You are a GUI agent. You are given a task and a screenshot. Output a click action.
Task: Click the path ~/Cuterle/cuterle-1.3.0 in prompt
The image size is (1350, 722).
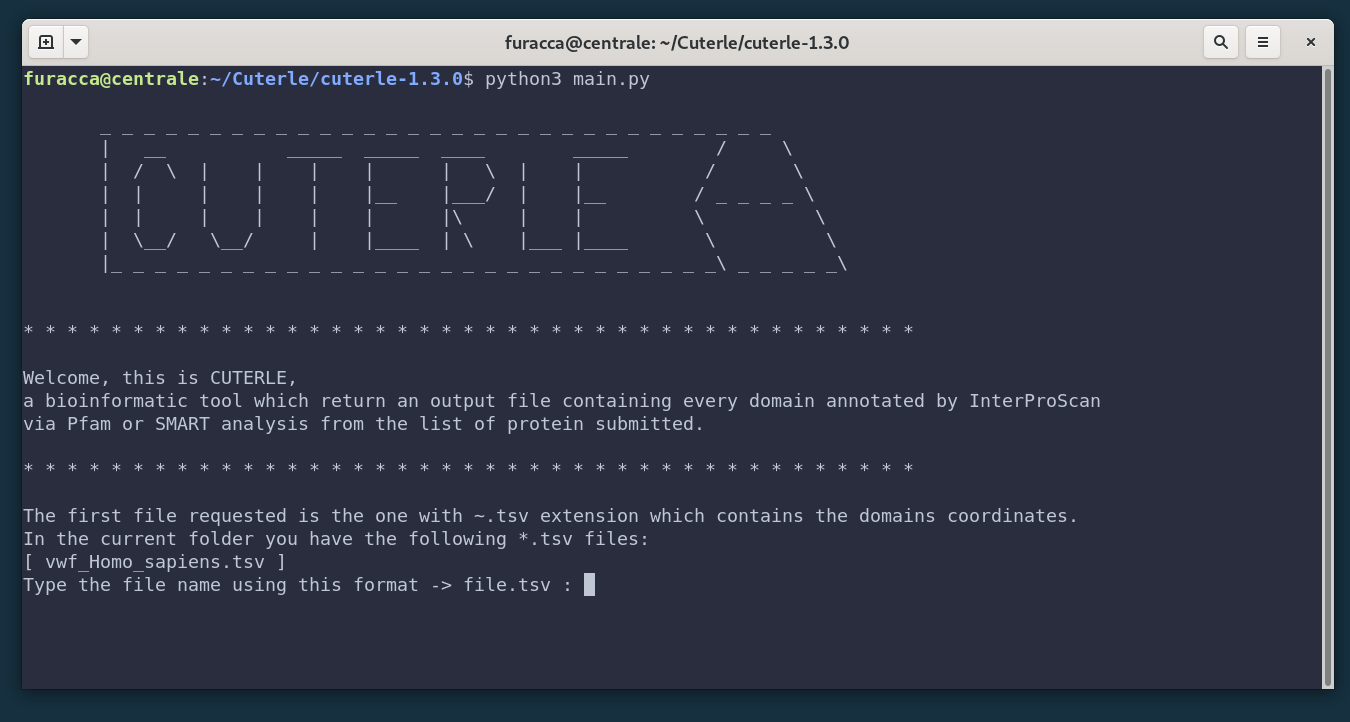click(337, 79)
